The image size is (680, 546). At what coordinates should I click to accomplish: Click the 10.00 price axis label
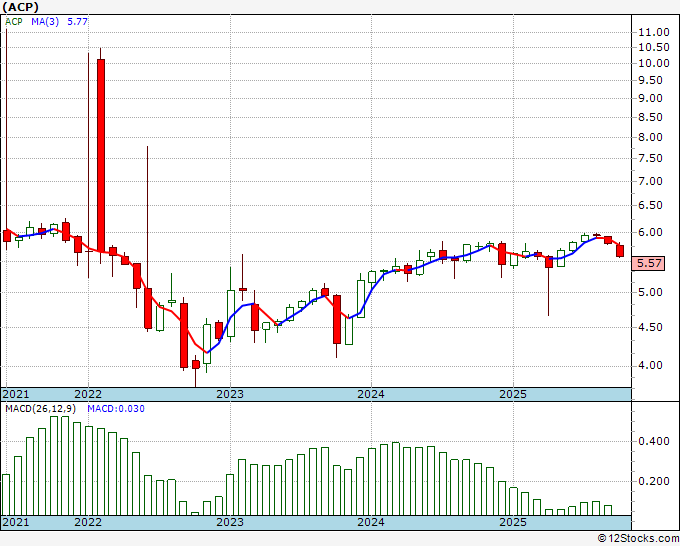pyautogui.click(x=654, y=63)
